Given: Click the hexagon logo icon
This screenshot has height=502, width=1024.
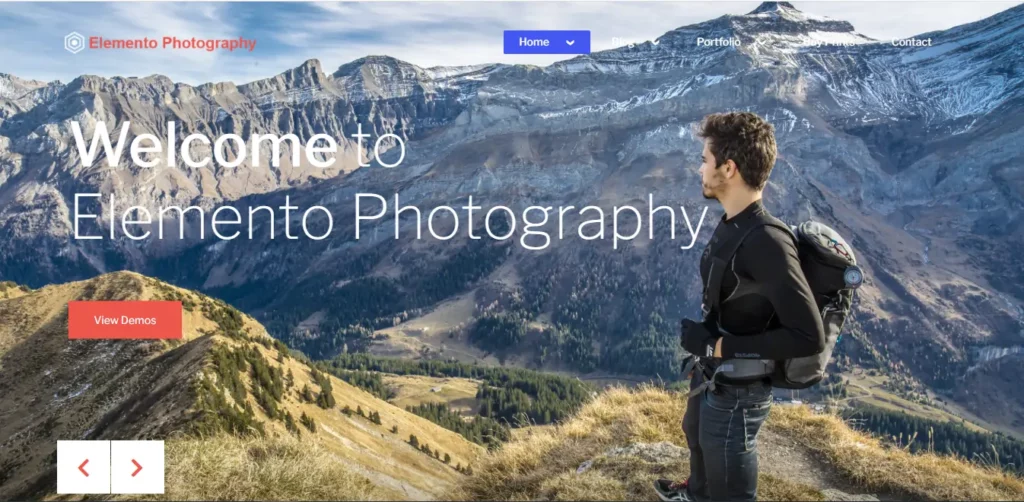Looking at the screenshot, I should tap(74, 43).
